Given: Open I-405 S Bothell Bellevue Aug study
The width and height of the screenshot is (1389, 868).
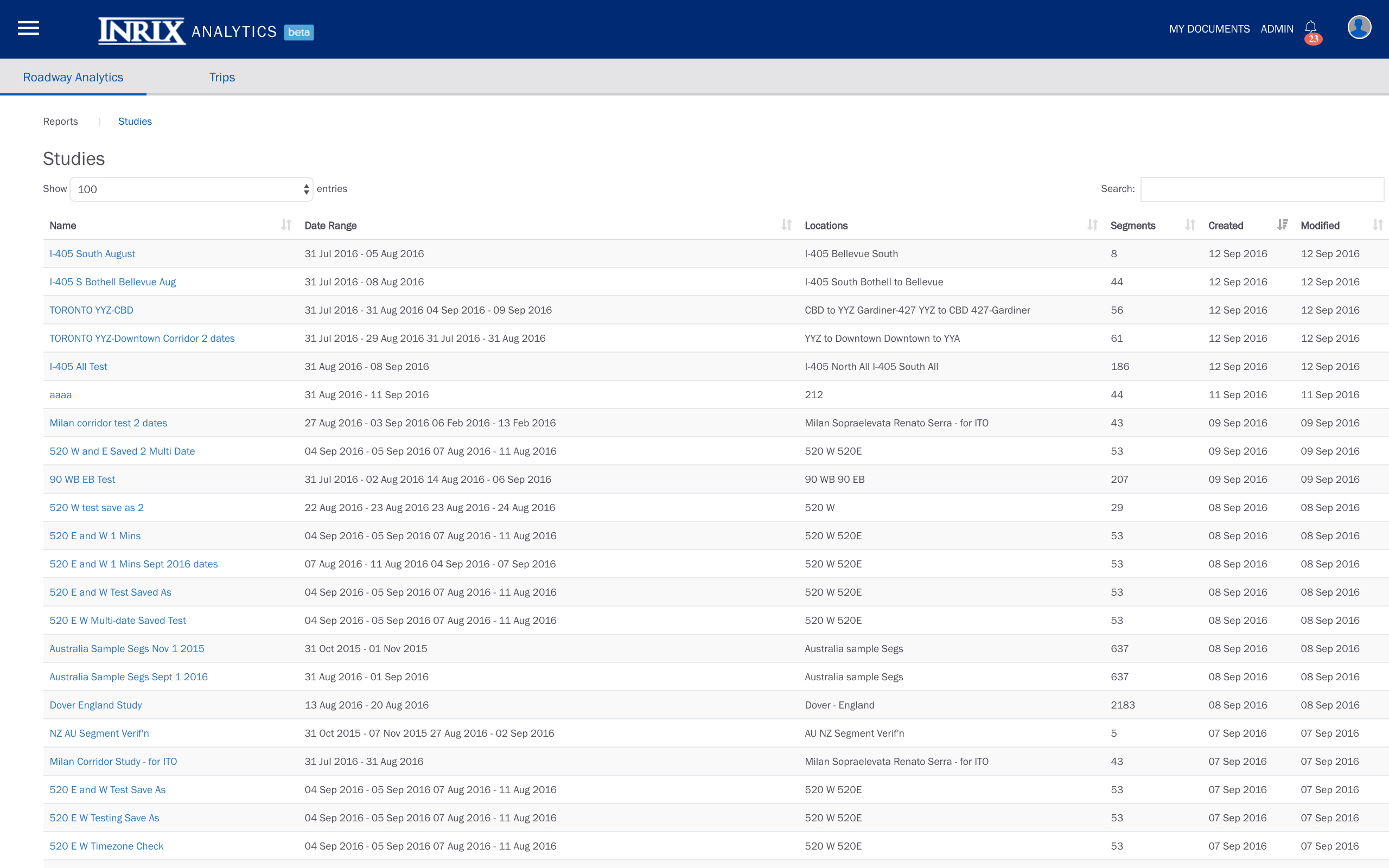Looking at the screenshot, I should (112, 282).
